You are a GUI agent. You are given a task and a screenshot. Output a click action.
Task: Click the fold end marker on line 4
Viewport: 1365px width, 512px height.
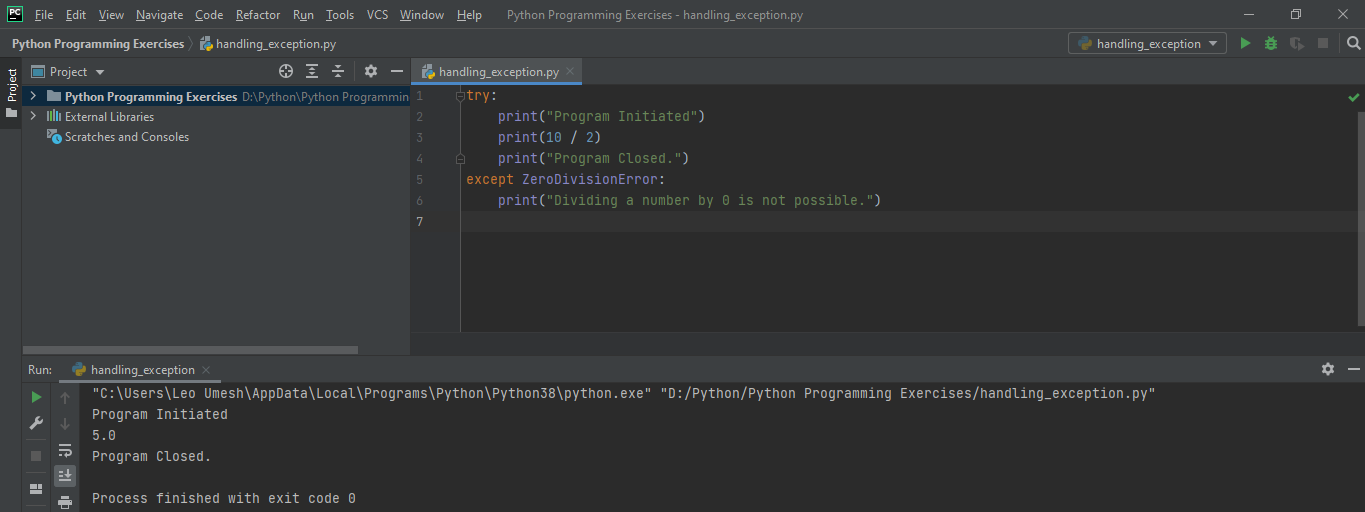(460, 158)
